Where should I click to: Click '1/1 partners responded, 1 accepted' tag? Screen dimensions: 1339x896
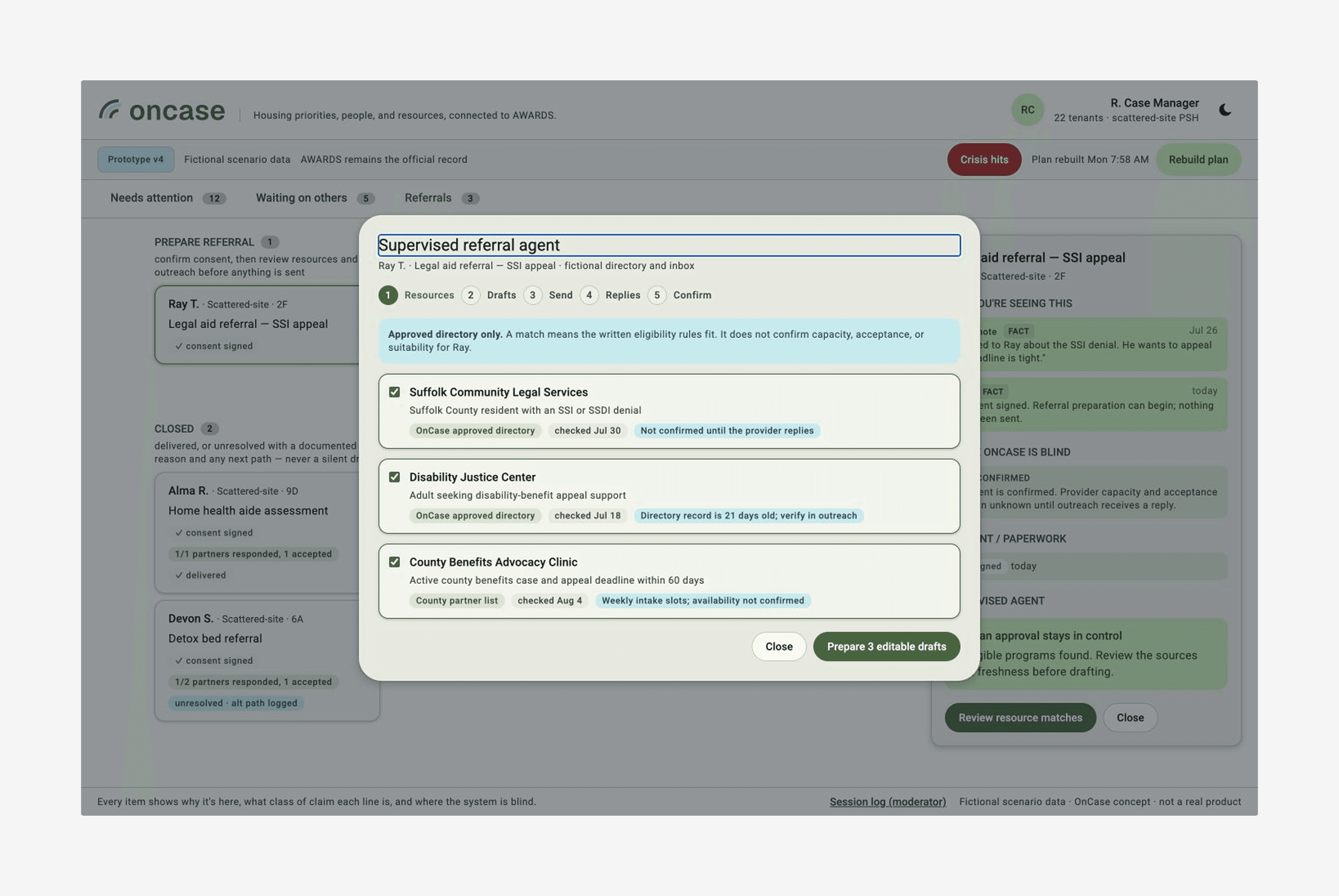click(x=253, y=554)
